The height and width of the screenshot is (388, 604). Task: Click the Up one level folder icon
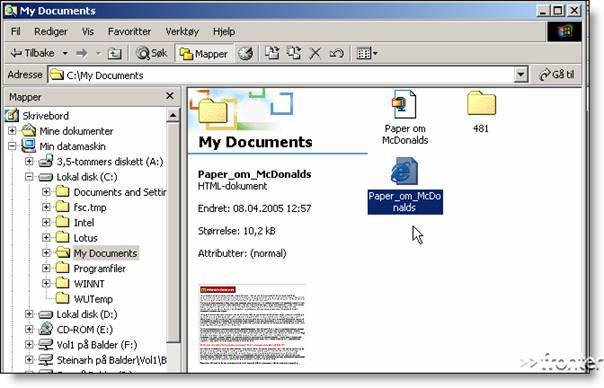(114, 54)
